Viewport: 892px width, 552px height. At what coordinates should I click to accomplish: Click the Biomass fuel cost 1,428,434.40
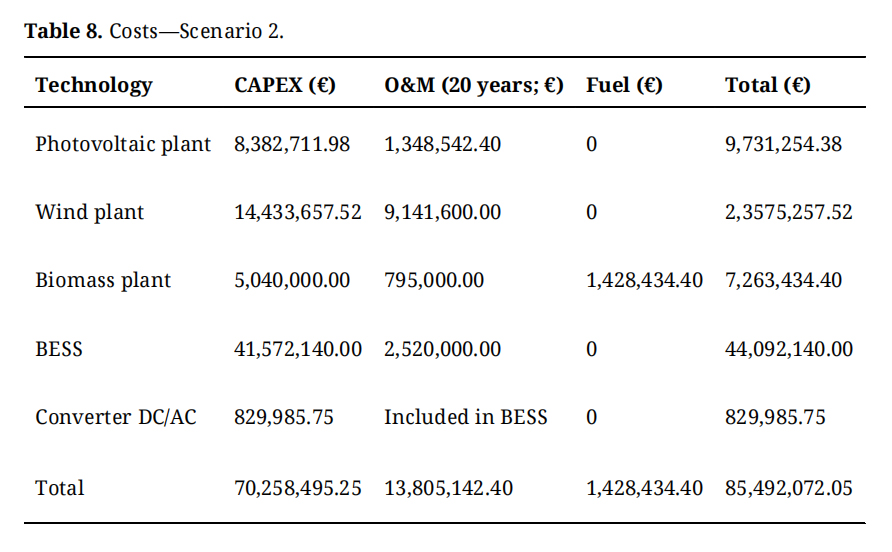pyautogui.click(x=644, y=280)
